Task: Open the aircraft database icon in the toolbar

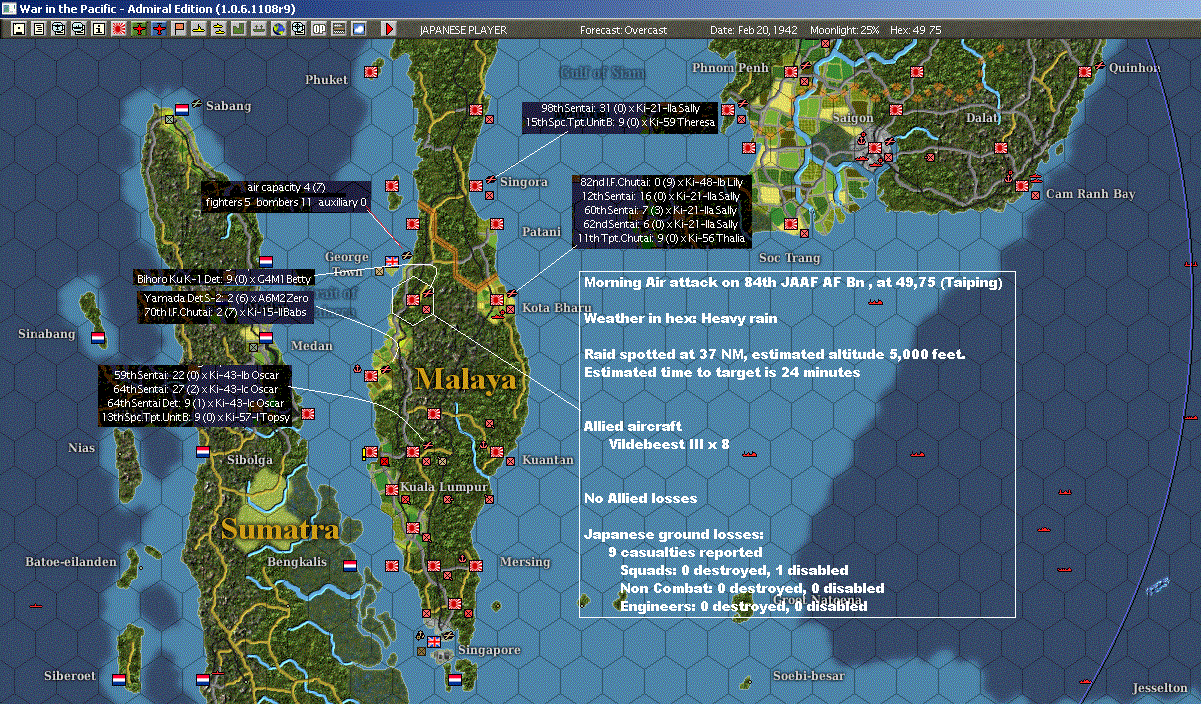Action: [58, 30]
